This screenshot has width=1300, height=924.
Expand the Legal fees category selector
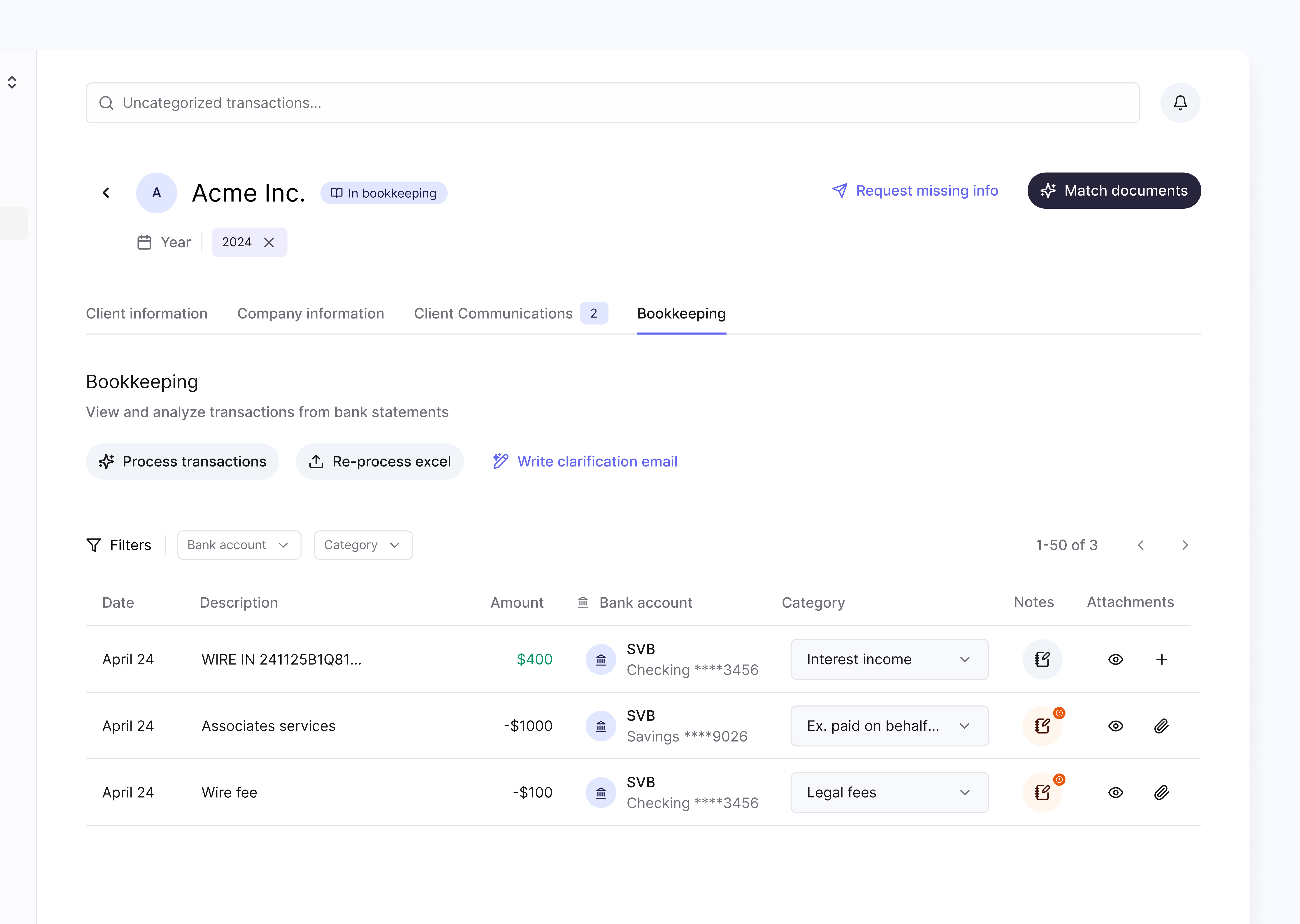click(889, 792)
